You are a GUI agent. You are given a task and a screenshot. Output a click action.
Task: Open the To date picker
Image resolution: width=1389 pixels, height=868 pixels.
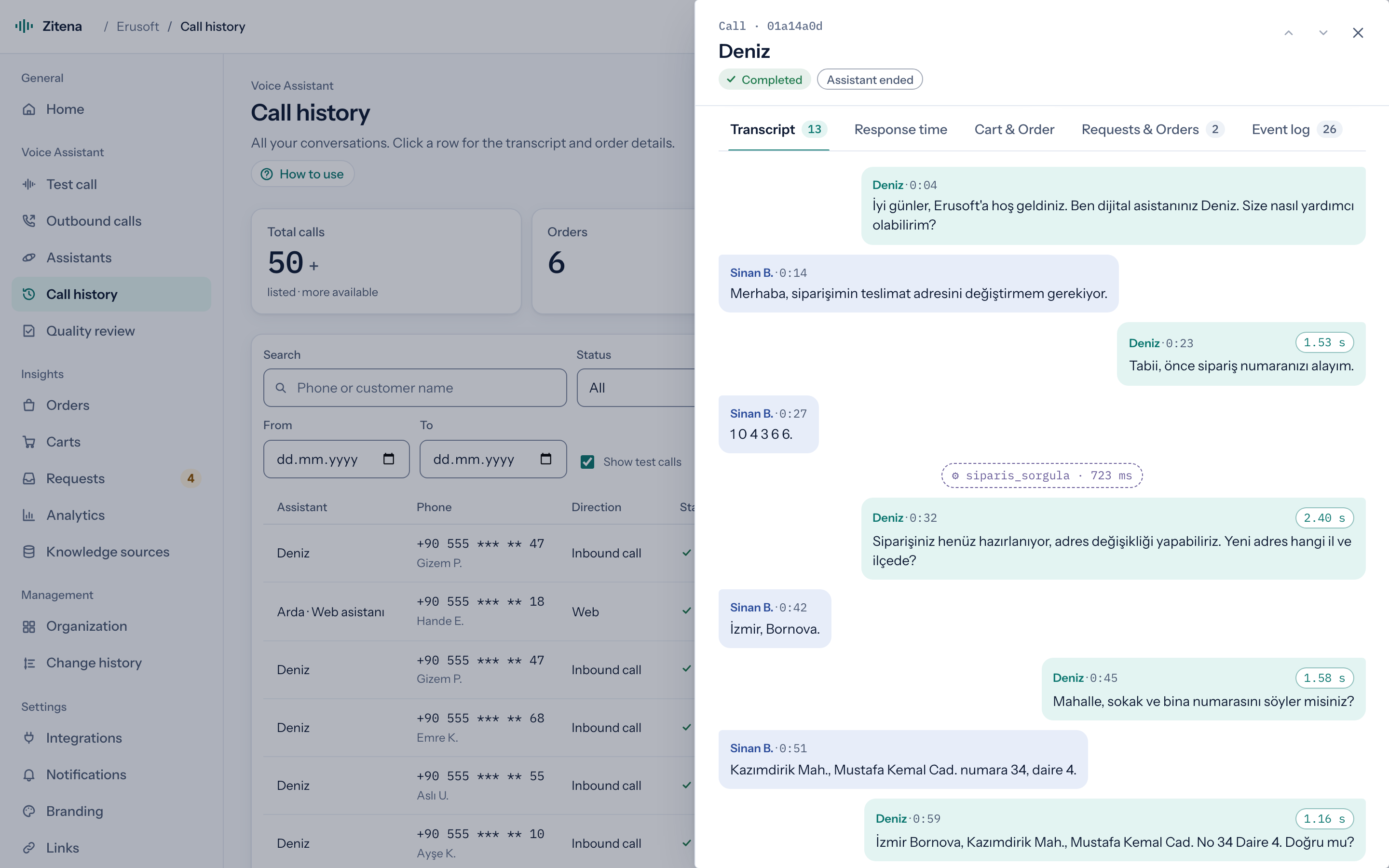546,459
